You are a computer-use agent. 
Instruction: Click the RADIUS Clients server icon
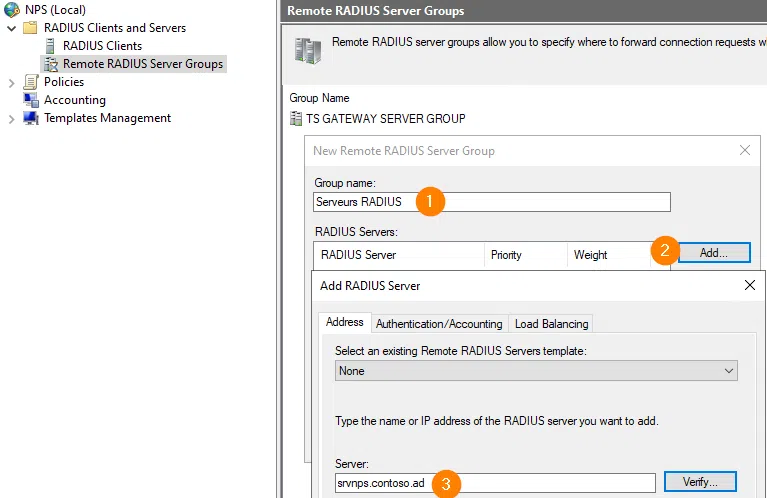point(50,46)
